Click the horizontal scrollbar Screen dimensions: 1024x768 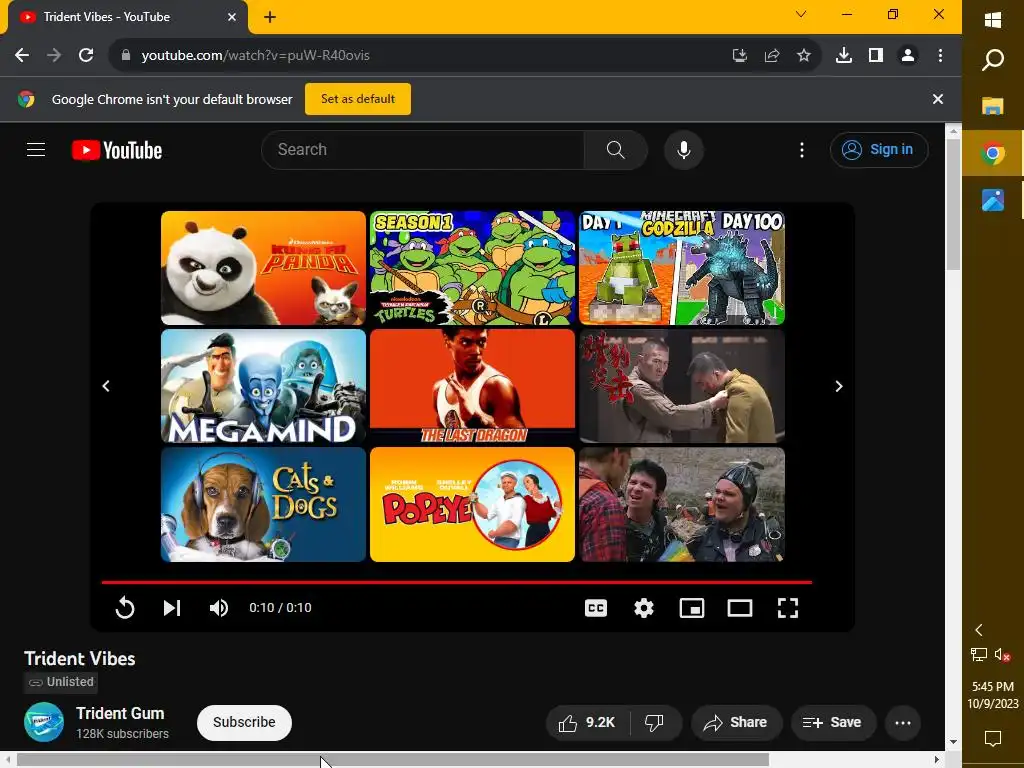tap(392, 760)
